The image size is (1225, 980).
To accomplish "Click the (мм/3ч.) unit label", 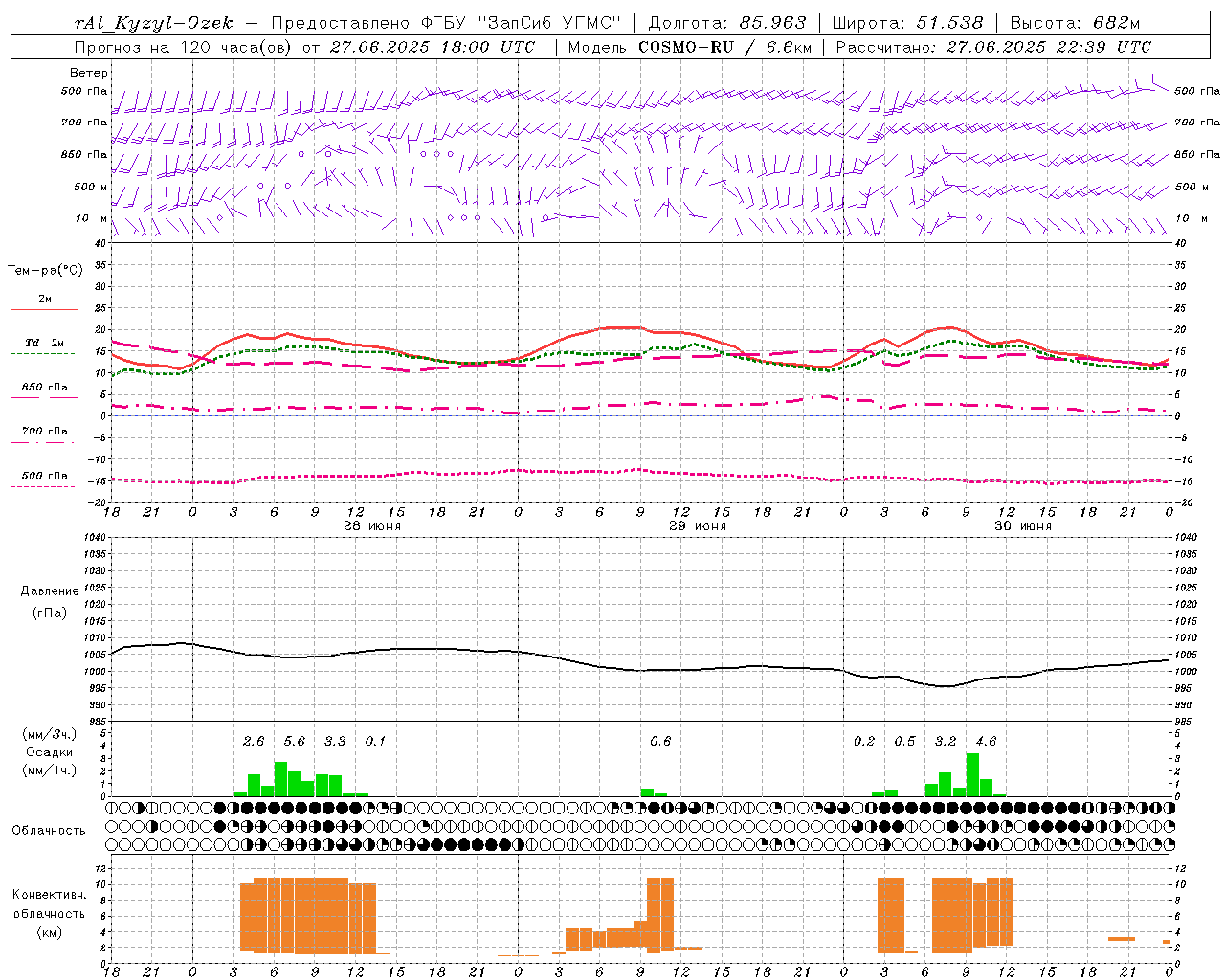I will coord(50,734).
